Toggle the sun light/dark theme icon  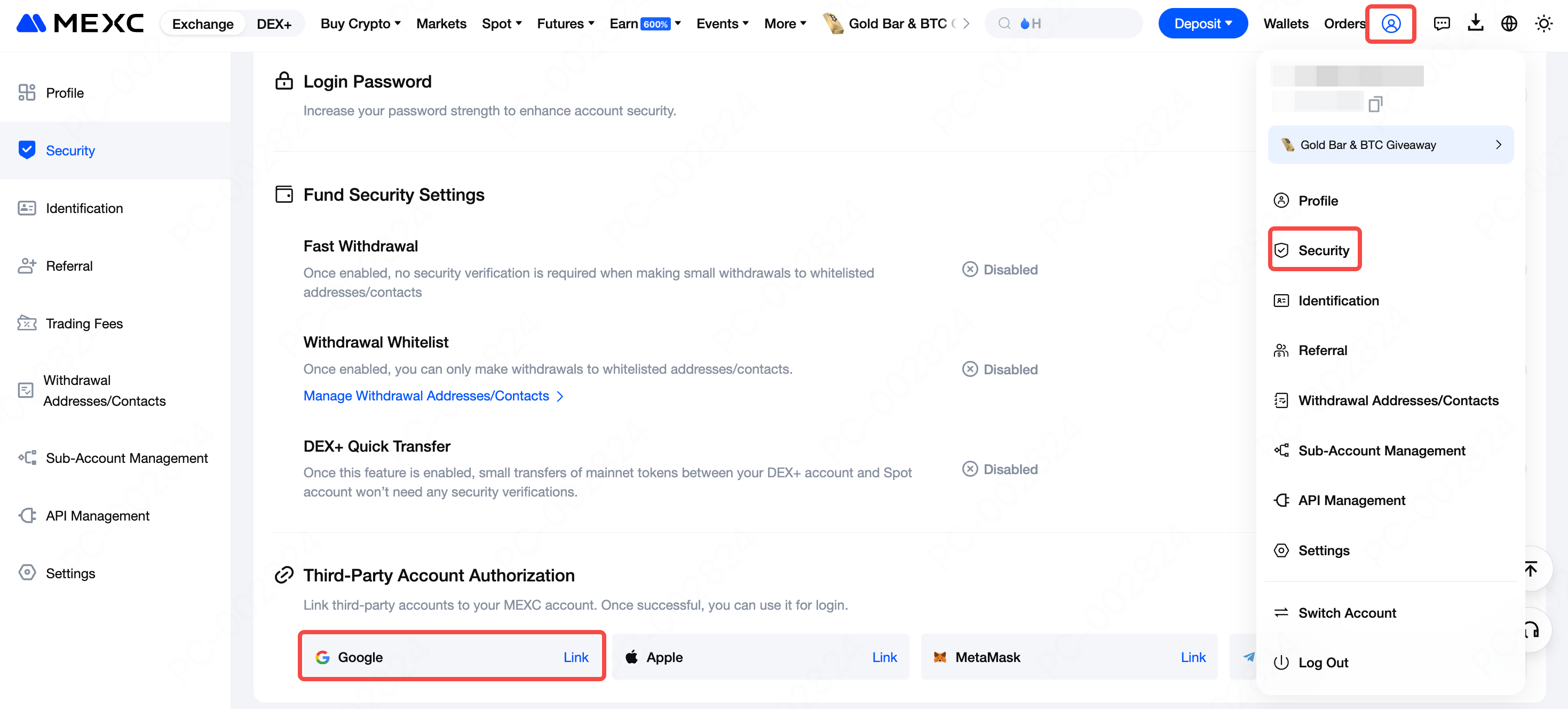1543,23
